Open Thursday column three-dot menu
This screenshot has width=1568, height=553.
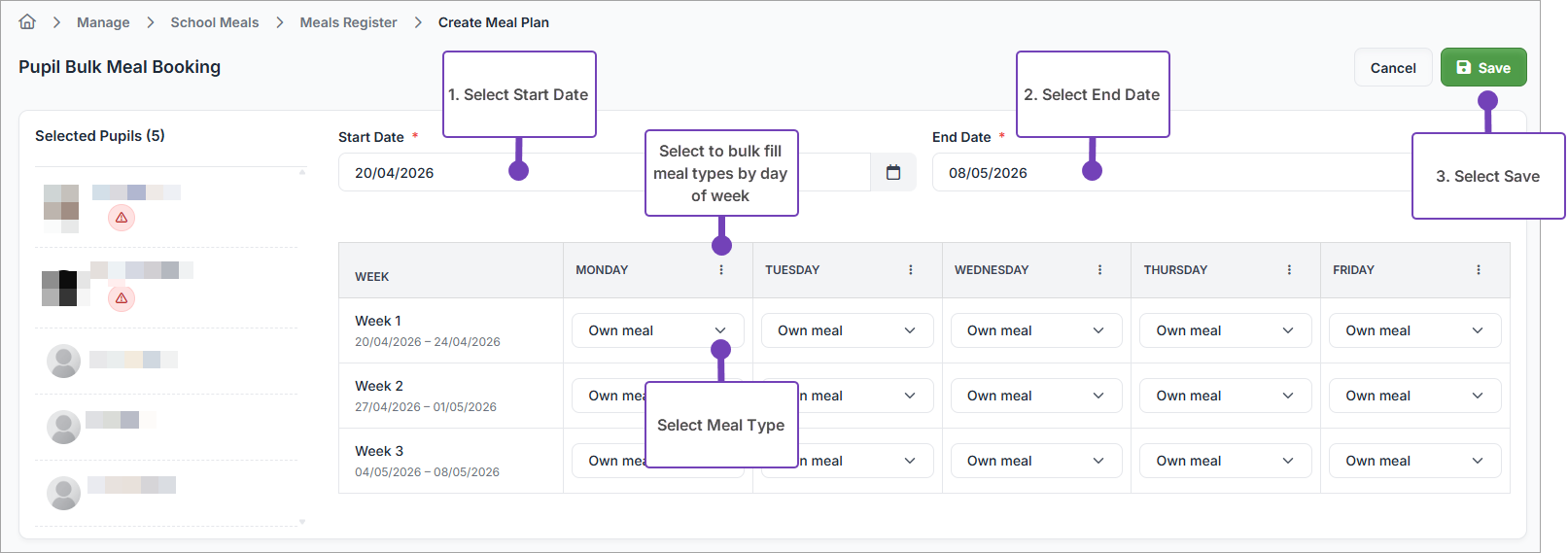[x=1289, y=270]
